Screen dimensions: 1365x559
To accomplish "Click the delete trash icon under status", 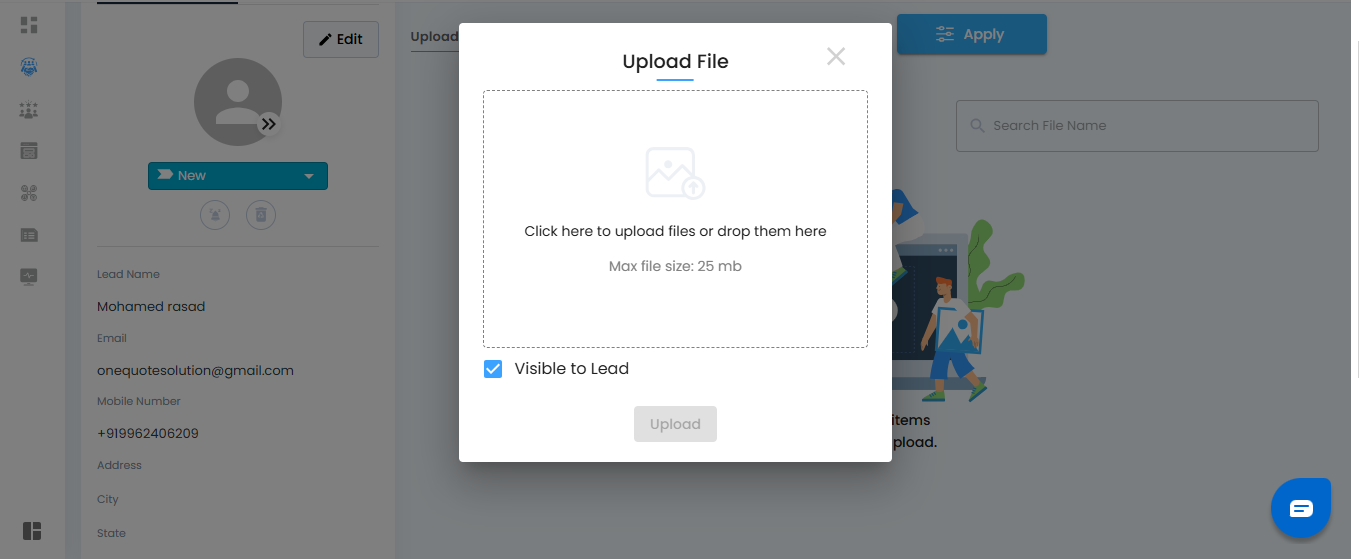I will [x=261, y=214].
